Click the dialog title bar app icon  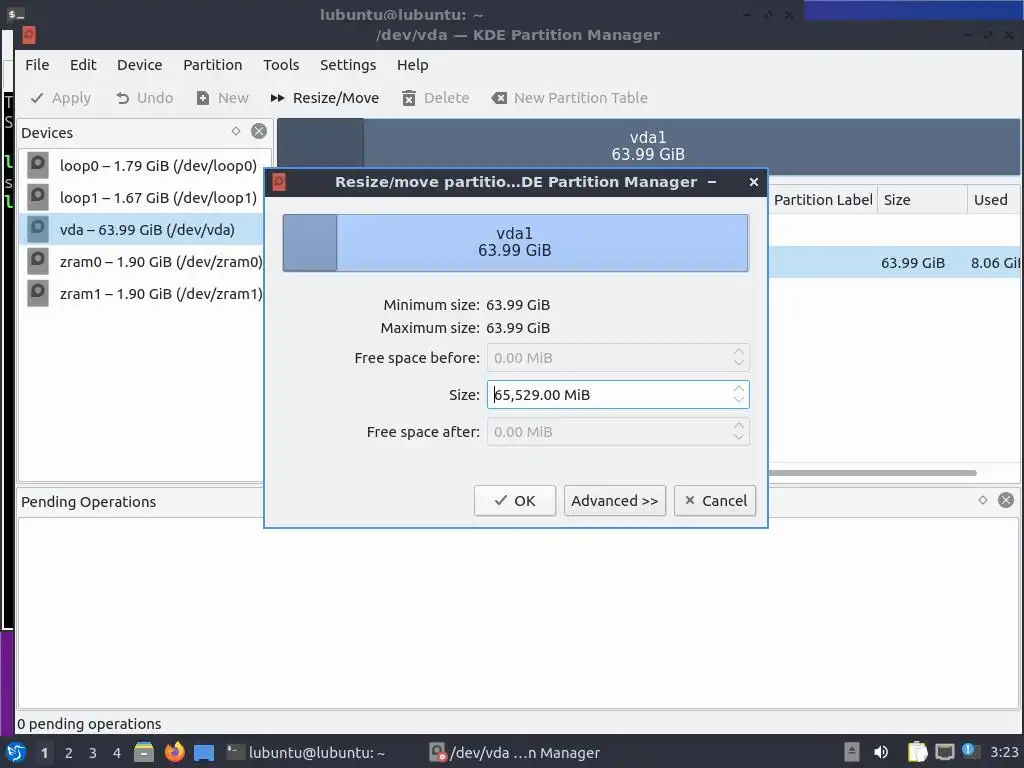coord(279,182)
